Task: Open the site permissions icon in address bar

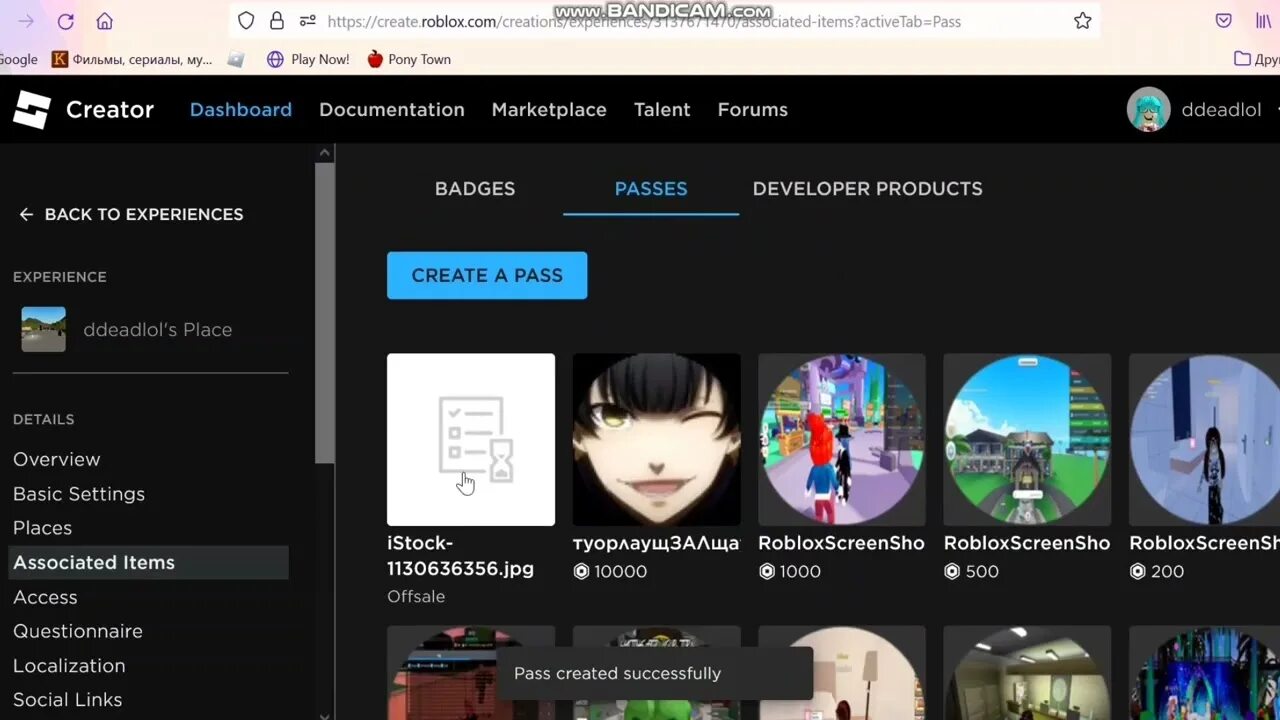Action: tap(308, 20)
